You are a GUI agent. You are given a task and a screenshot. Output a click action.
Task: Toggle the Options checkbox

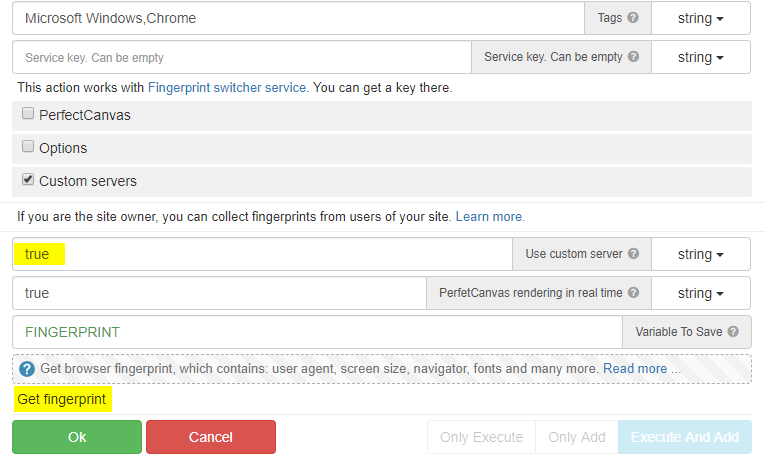tap(28, 147)
